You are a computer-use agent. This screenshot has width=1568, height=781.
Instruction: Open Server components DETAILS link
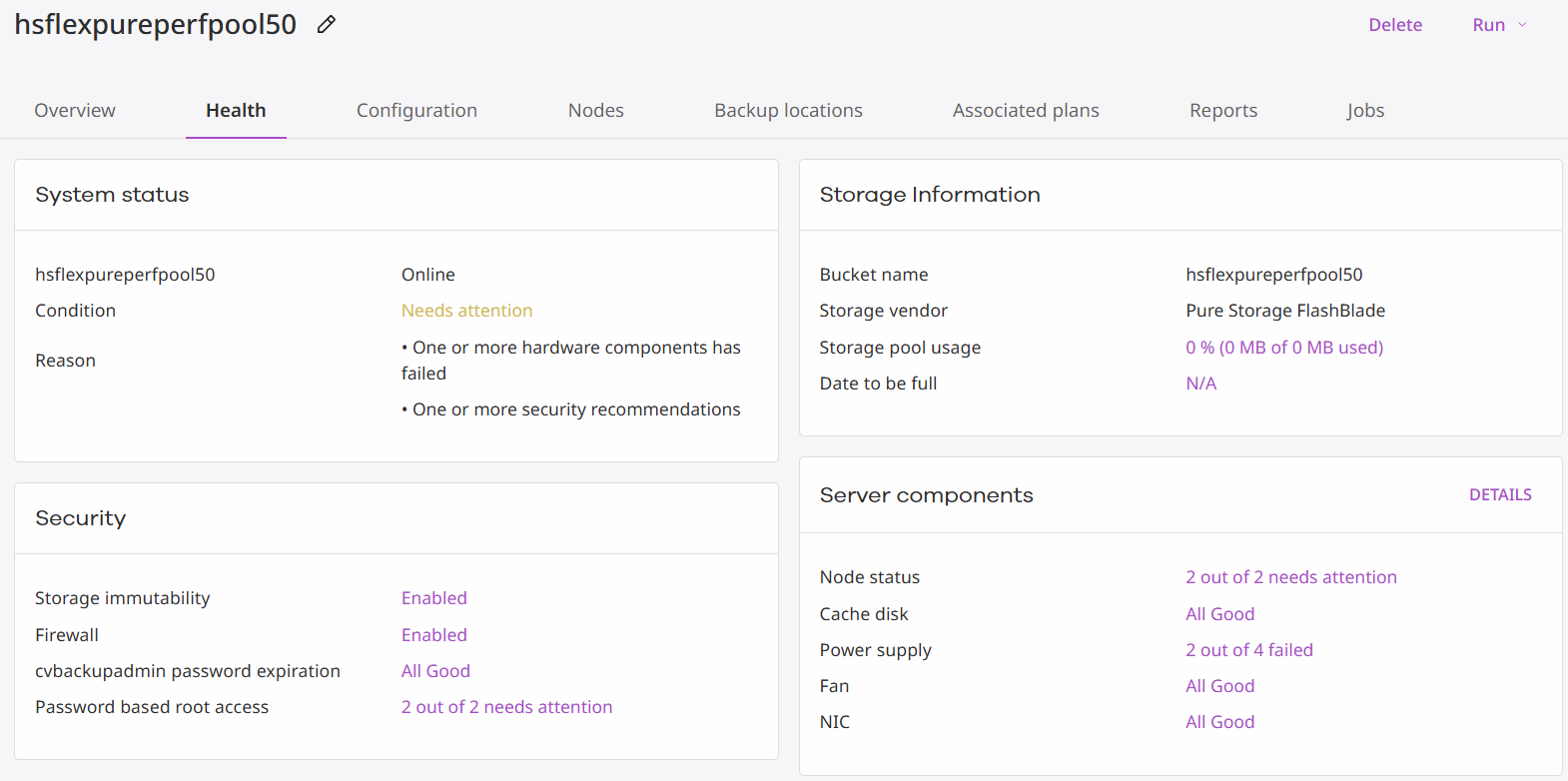coord(1499,495)
